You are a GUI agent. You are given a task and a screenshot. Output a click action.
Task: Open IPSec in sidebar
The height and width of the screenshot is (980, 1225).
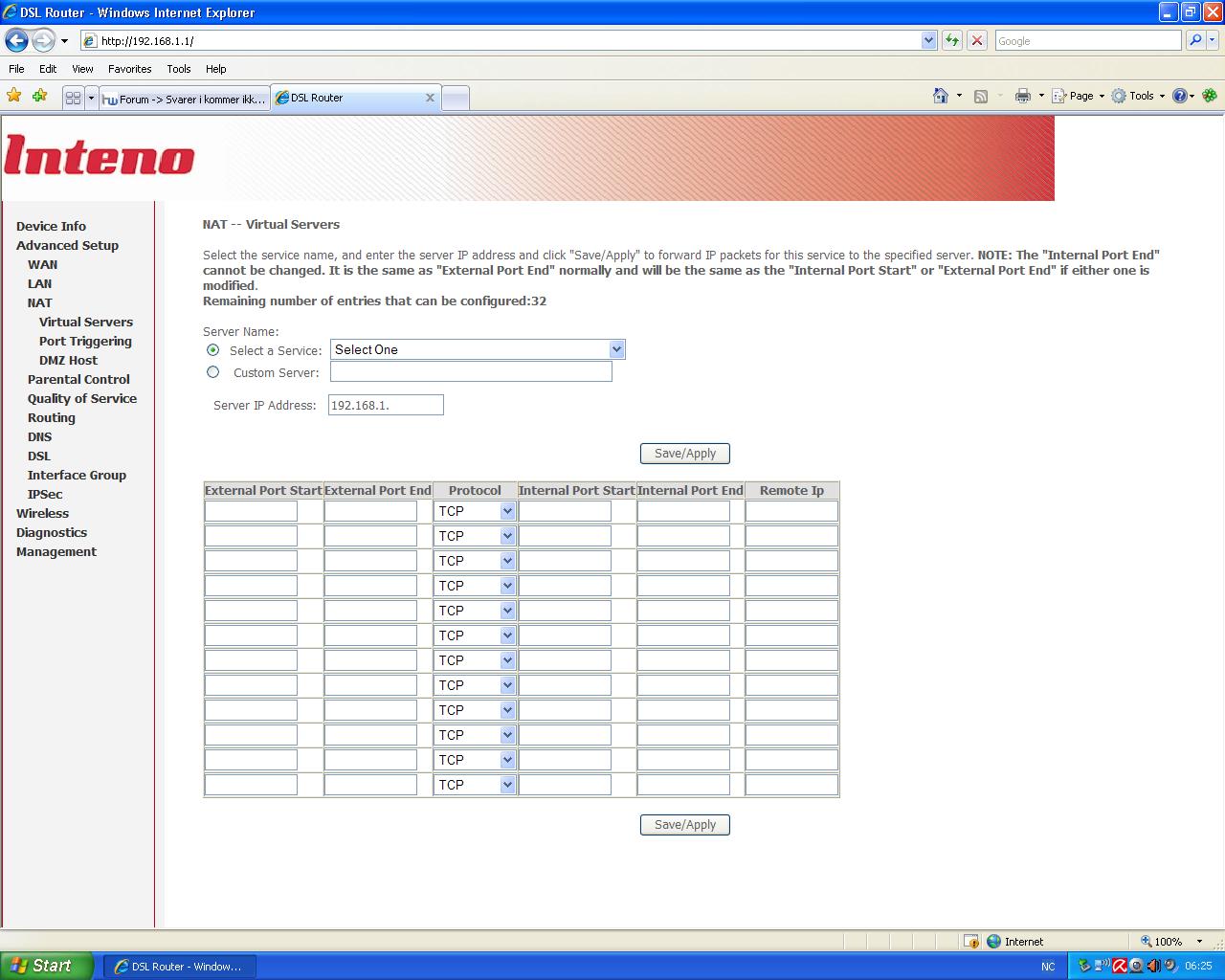pos(45,494)
